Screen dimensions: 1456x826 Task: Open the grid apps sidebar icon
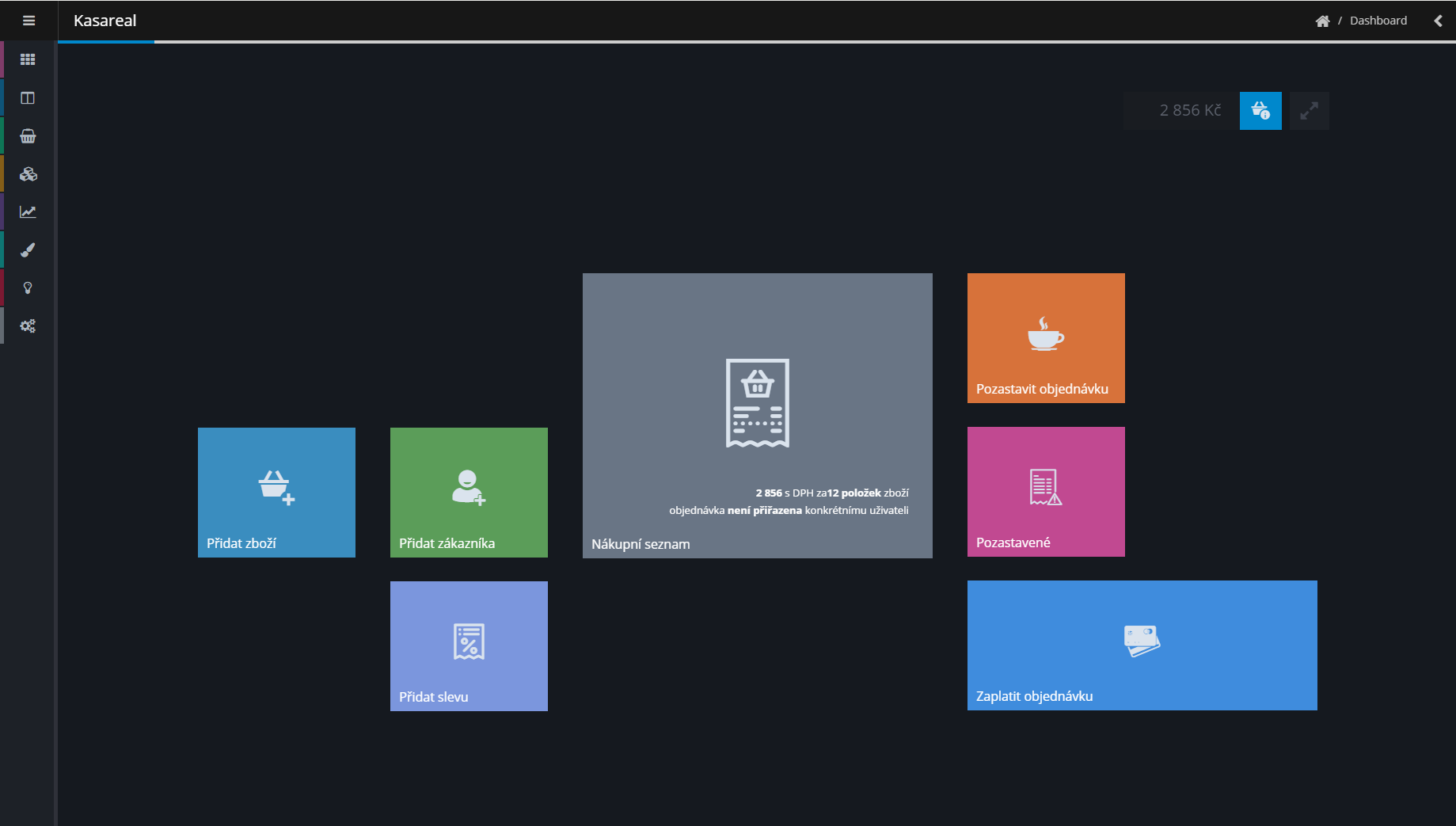(x=28, y=59)
